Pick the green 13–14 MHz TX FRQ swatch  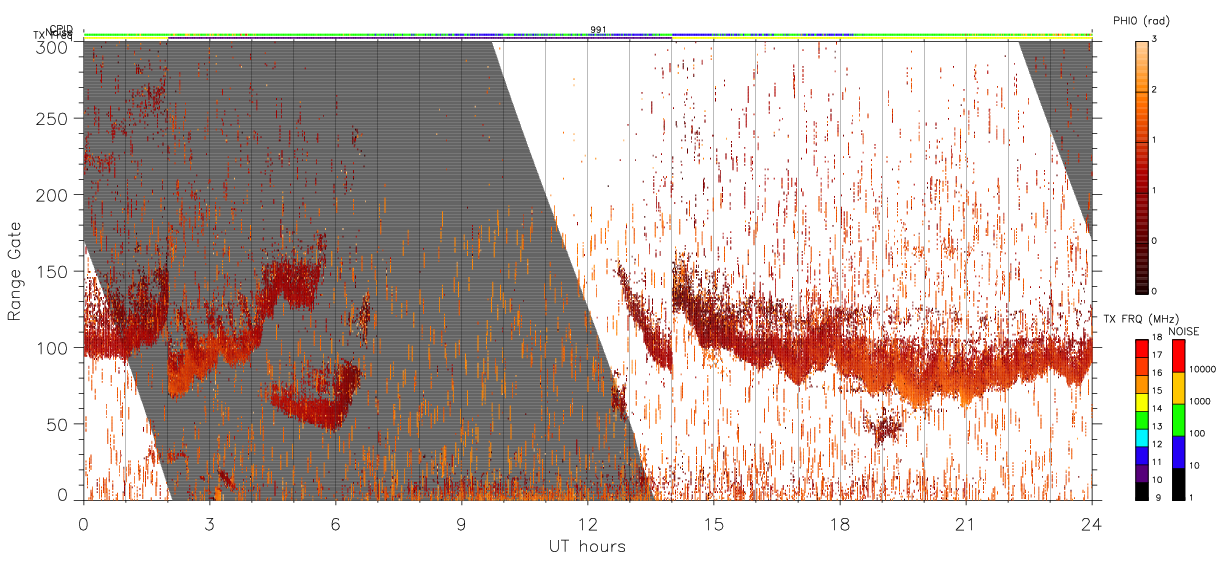(x=1140, y=420)
